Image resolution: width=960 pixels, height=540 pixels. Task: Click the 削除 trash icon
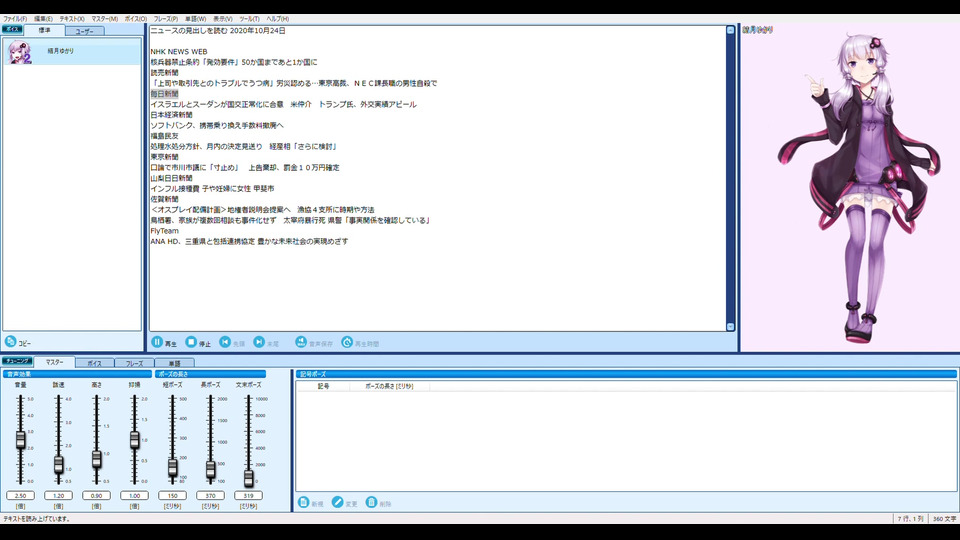(x=371, y=502)
